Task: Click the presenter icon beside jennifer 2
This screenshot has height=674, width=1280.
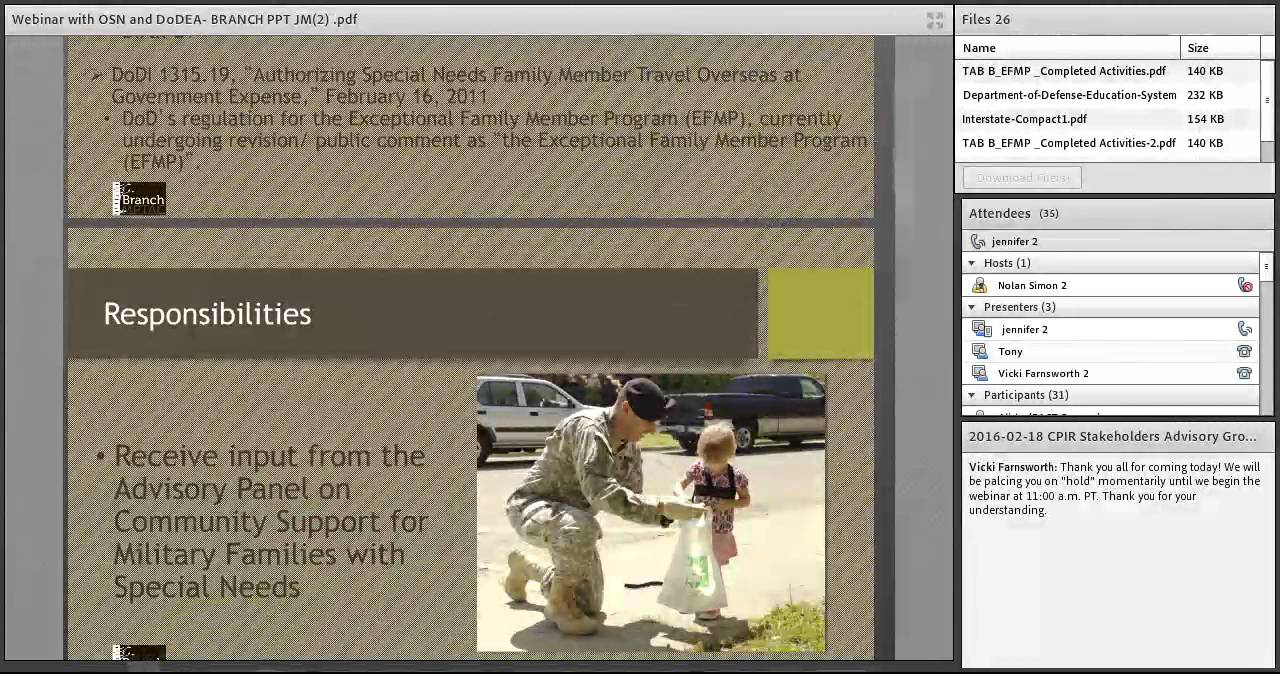Action: click(x=982, y=329)
